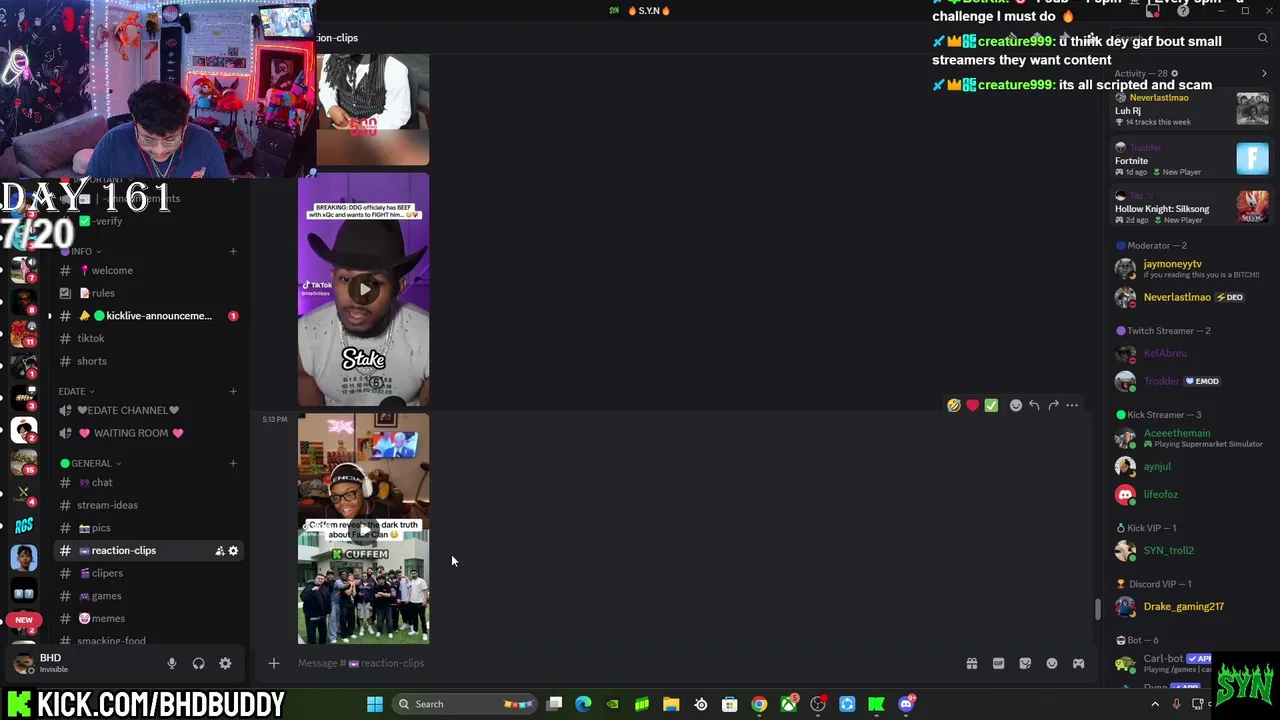Open member Neverlastlmao moderator profile
This screenshot has width=1280, height=720.
point(1190,297)
